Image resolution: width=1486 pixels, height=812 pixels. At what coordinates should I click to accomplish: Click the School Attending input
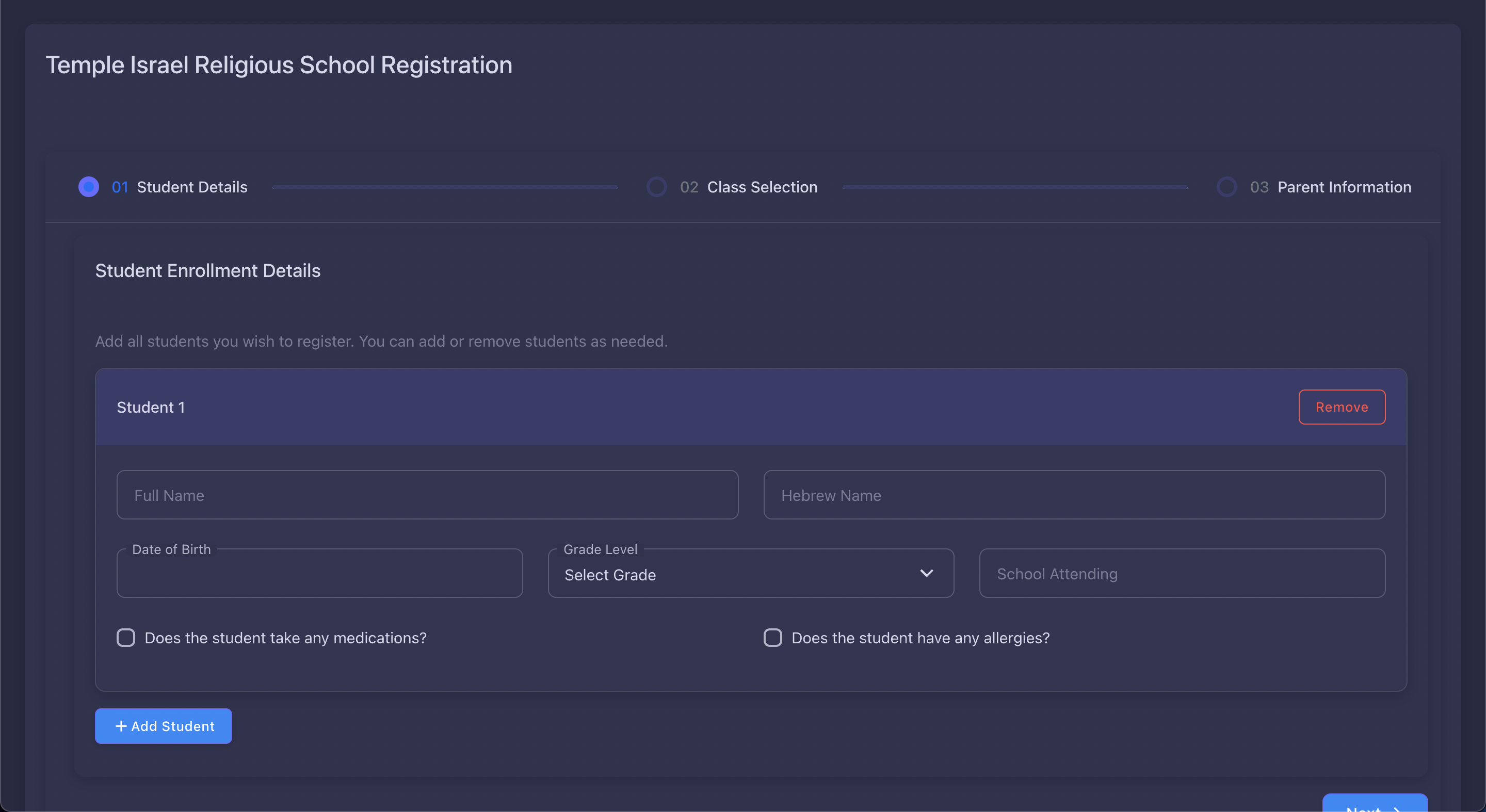pyautogui.click(x=1182, y=574)
